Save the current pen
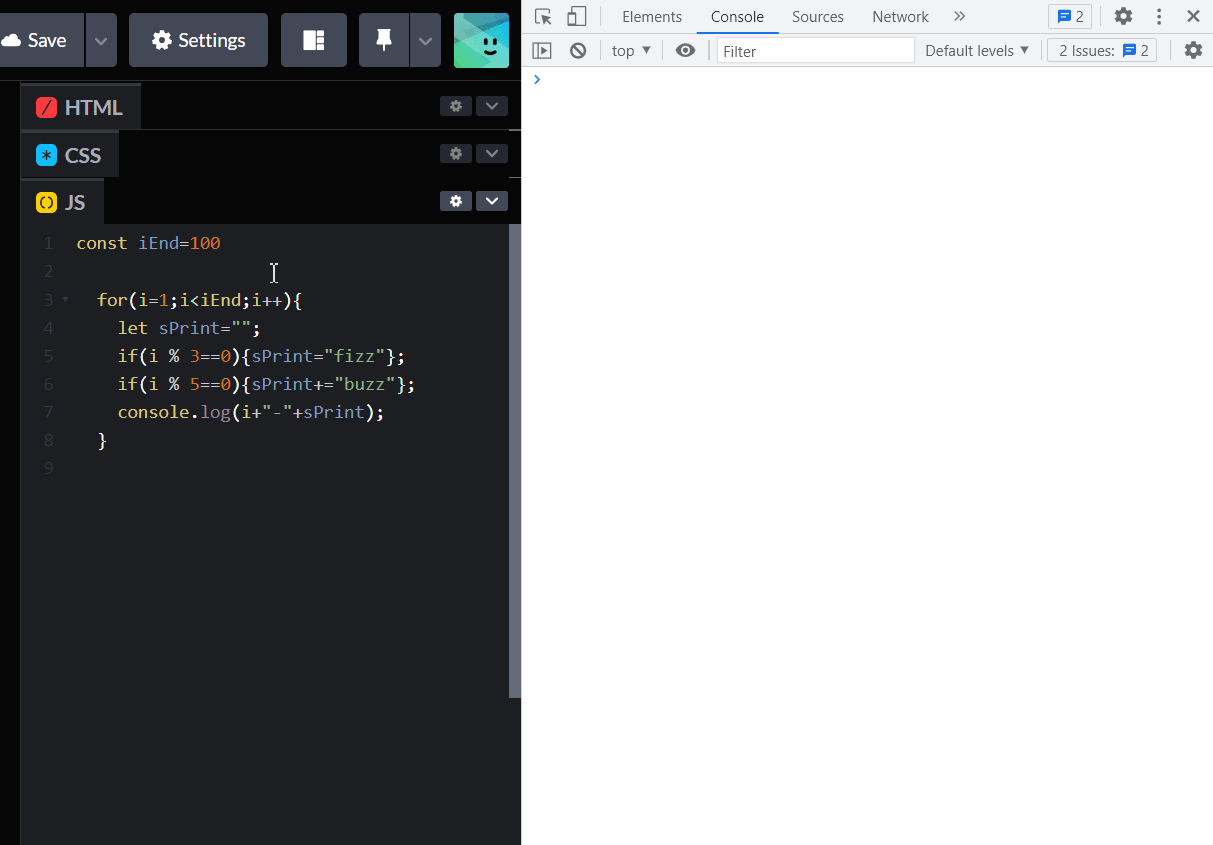The height and width of the screenshot is (845, 1213). 42,40
